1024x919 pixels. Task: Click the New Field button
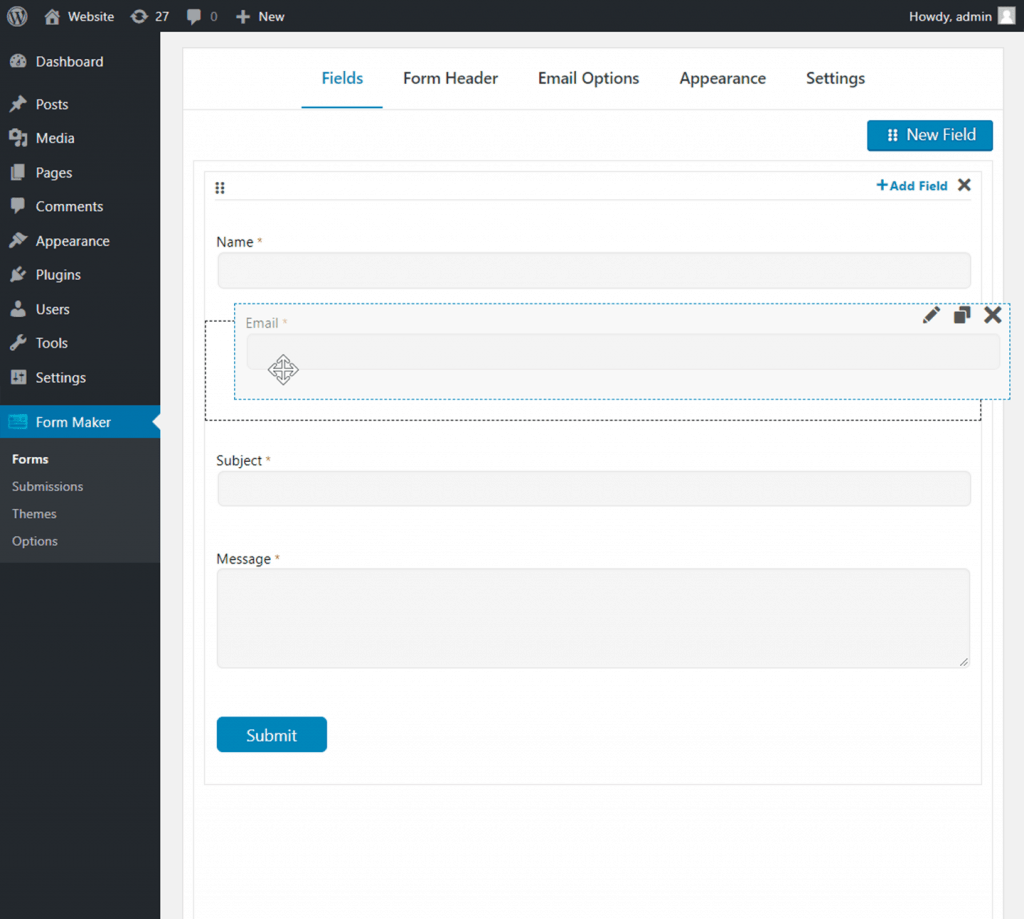[x=929, y=135]
